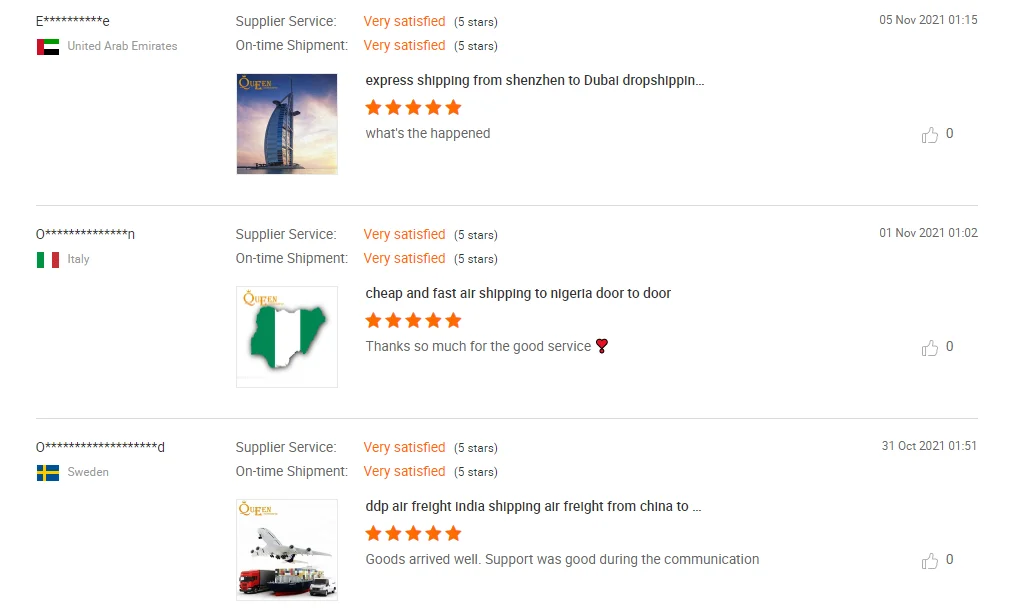Viewport: 1017px width, 609px height.
Task: Open the ddp air freight India link
Action: [x=533, y=506]
